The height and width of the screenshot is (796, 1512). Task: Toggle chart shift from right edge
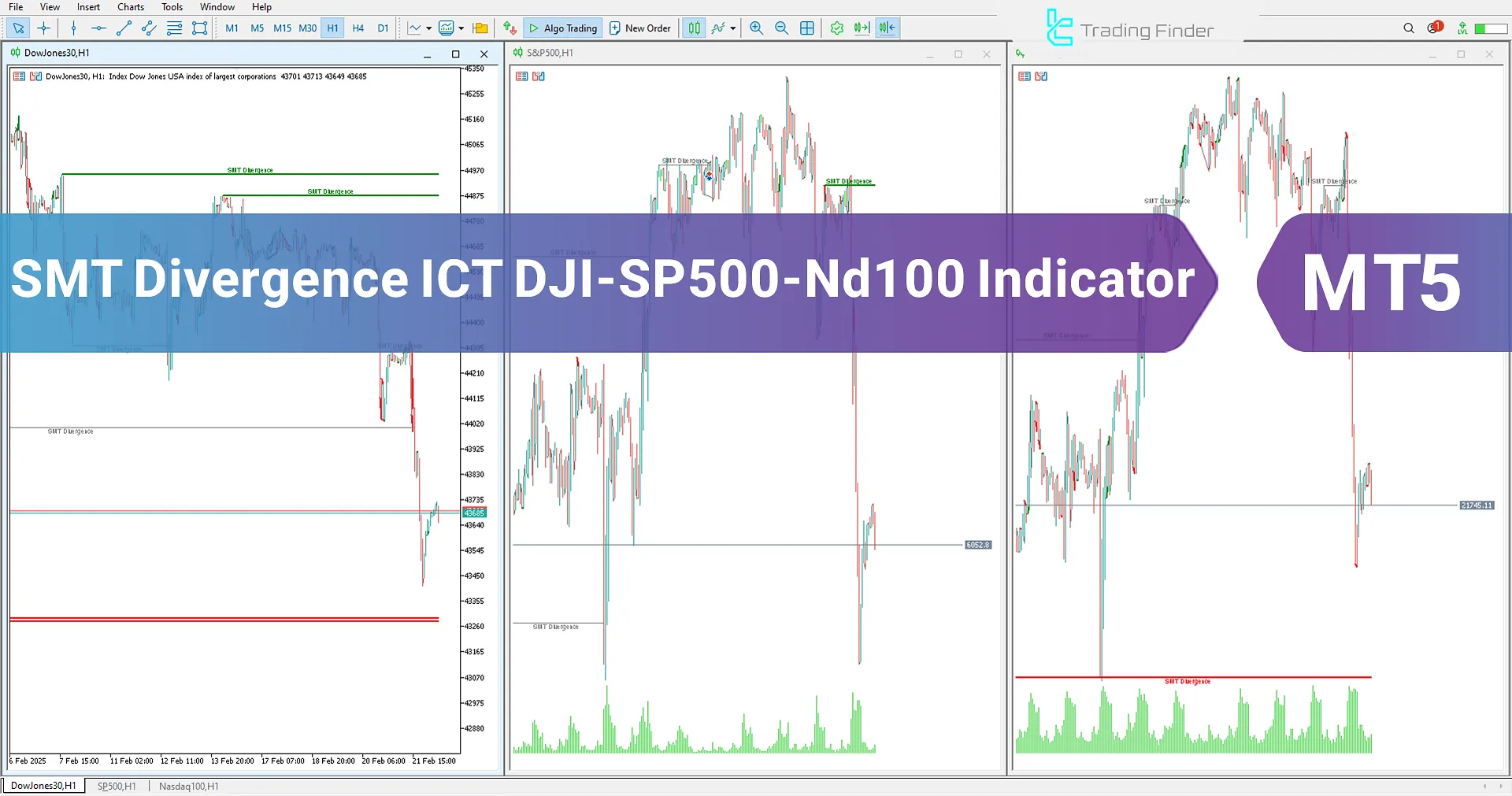click(887, 28)
